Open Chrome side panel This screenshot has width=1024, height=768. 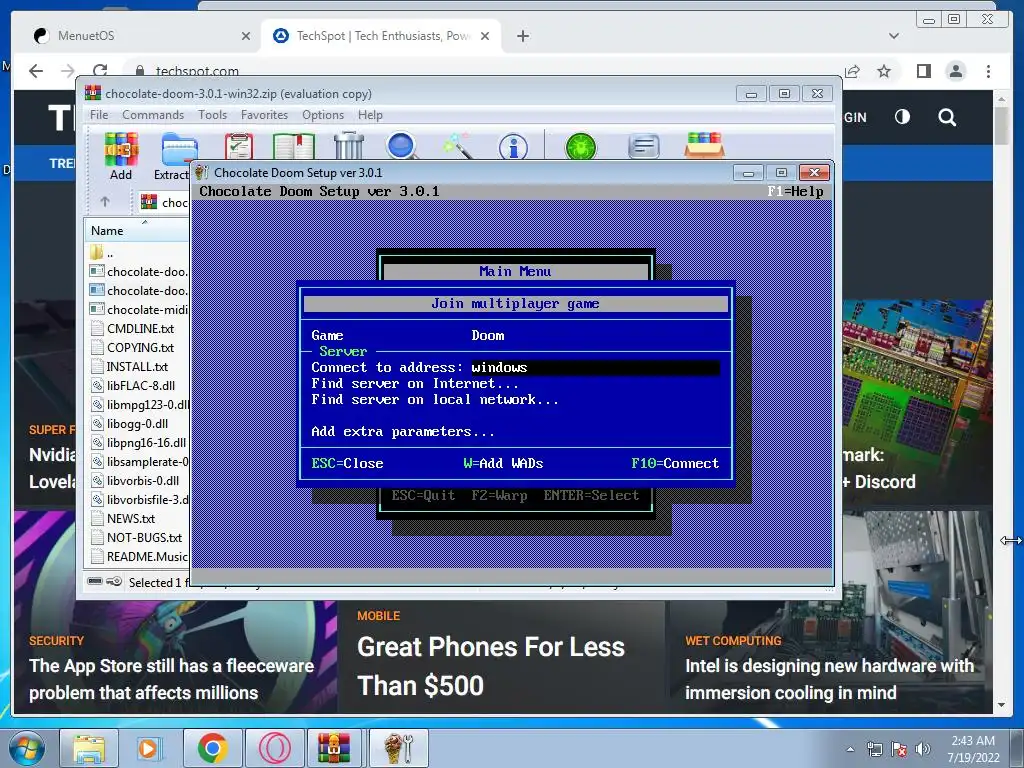point(923,71)
